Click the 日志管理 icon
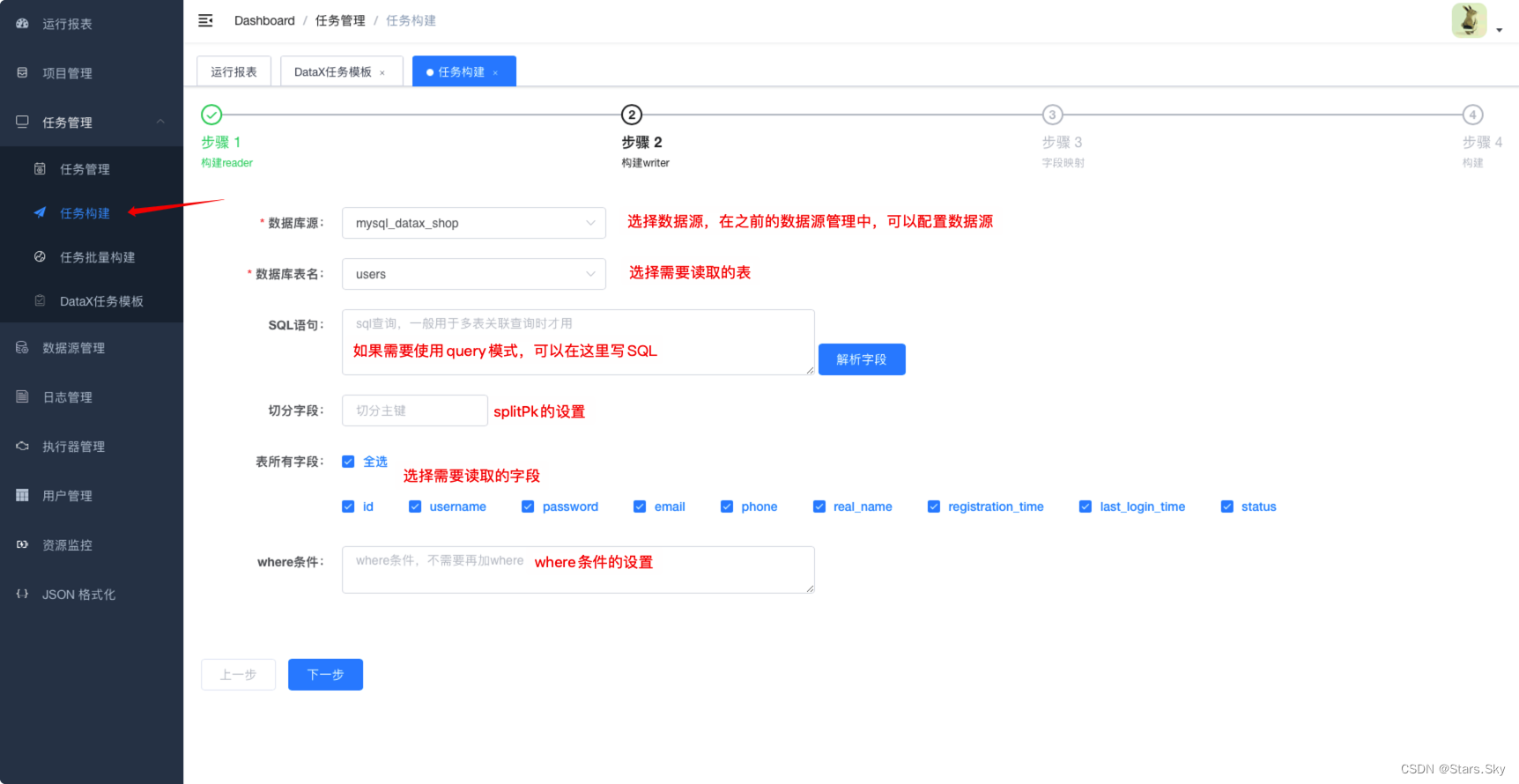Image resolution: width=1519 pixels, height=784 pixels. 22,397
